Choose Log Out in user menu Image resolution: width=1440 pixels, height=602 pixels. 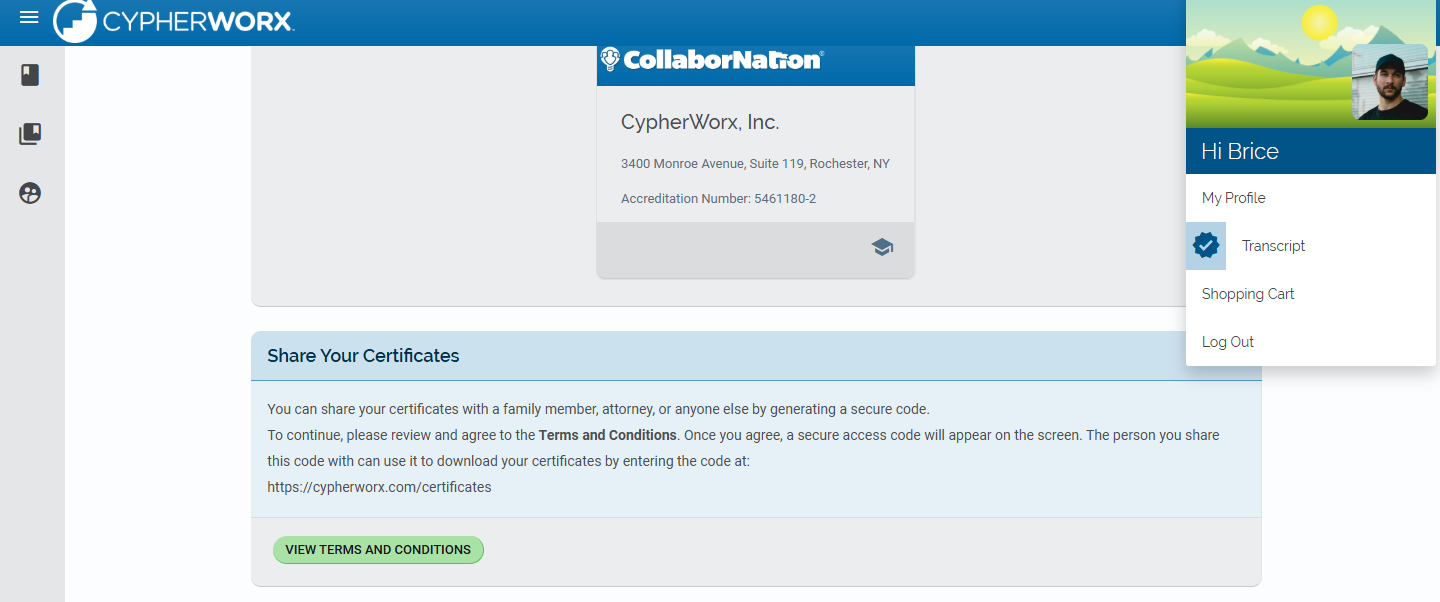[x=1311, y=342]
